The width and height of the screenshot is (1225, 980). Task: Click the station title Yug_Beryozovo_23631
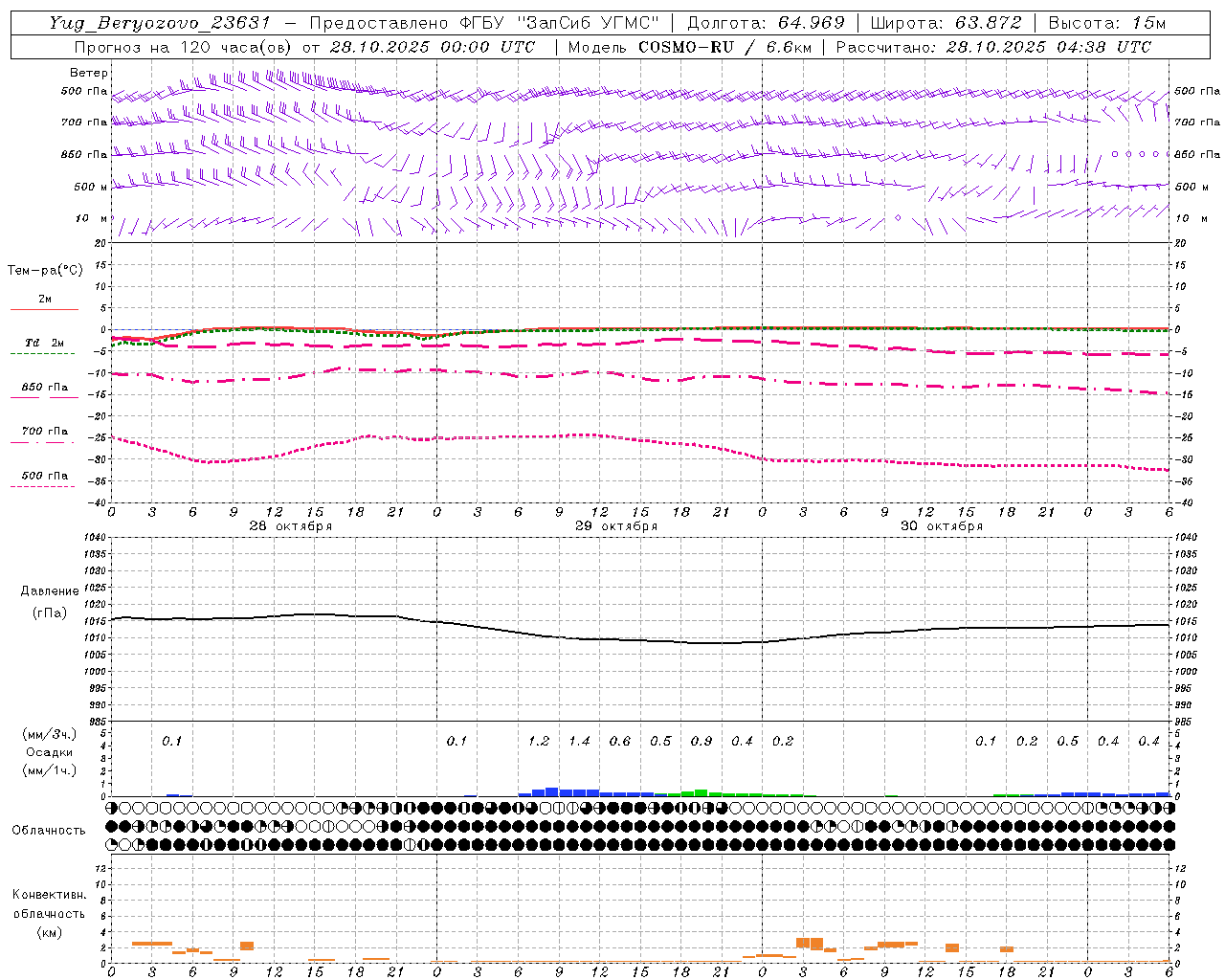coord(160,23)
